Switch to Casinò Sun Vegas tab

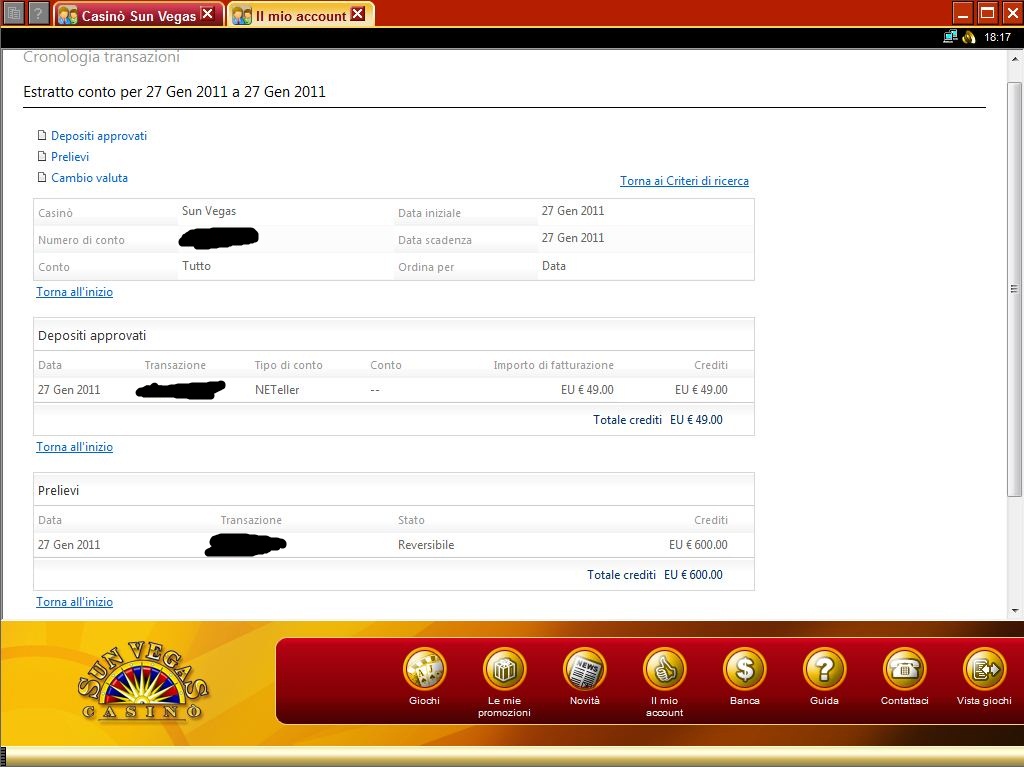click(138, 14)
